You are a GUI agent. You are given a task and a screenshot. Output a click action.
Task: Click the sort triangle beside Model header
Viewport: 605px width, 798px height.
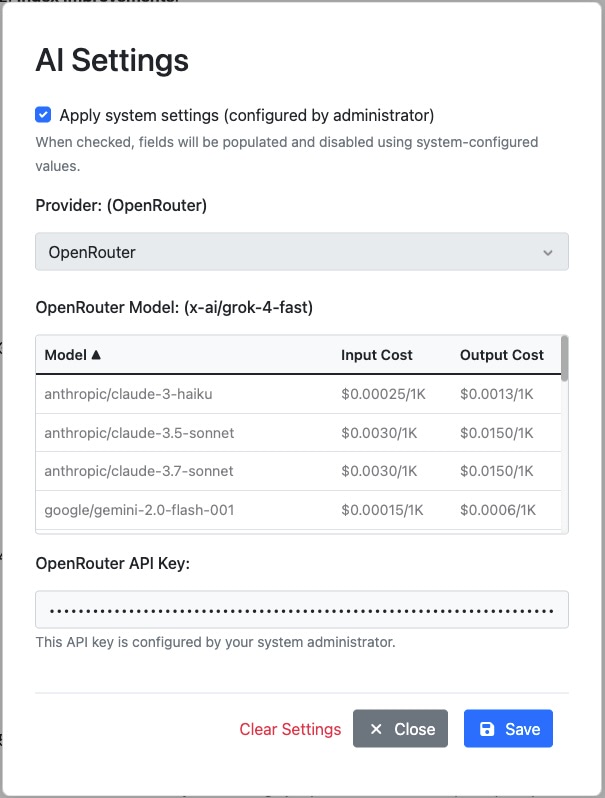96,355
